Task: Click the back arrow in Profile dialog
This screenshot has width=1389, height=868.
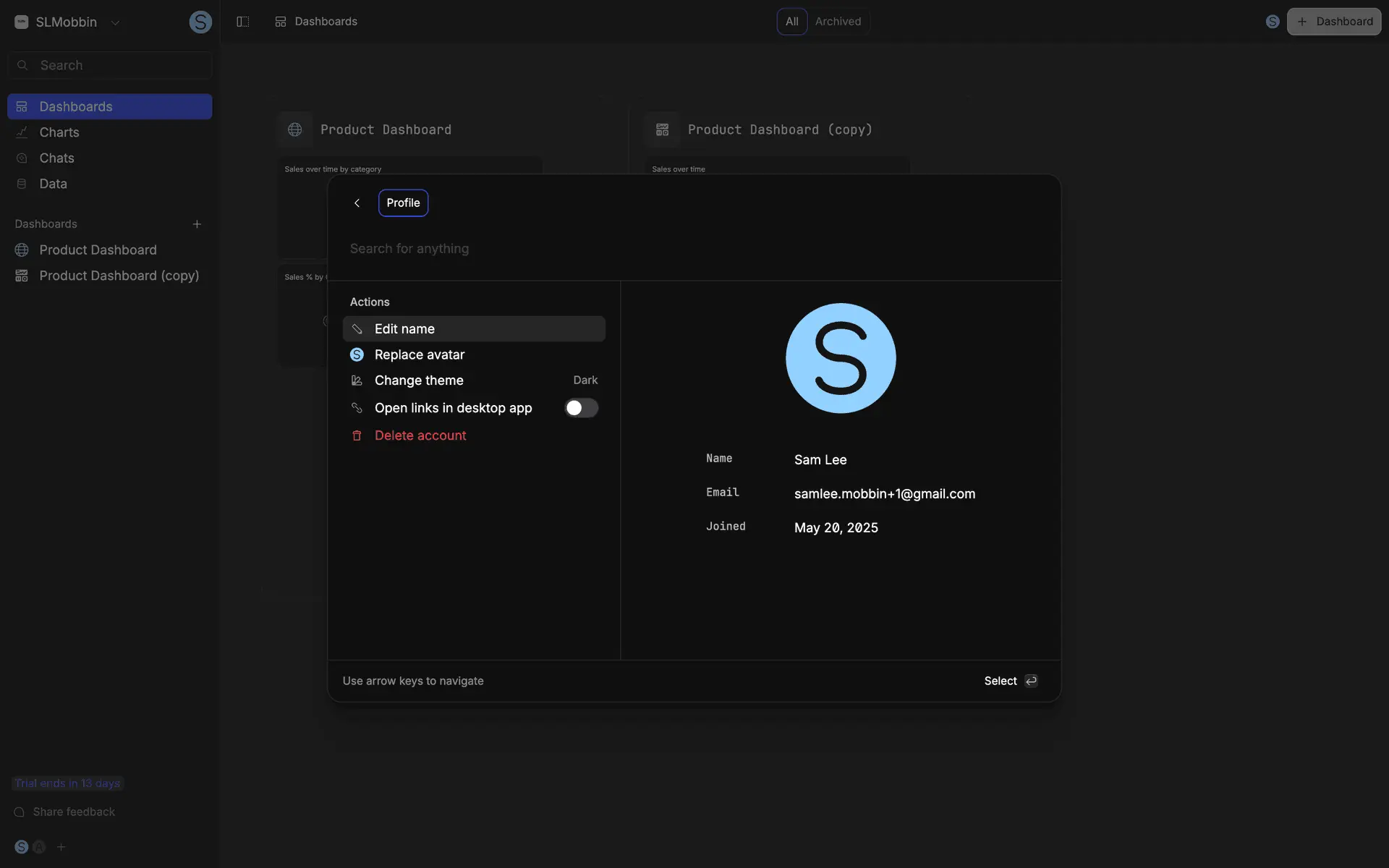Action: pyautogui.click(x=357, y=203)
